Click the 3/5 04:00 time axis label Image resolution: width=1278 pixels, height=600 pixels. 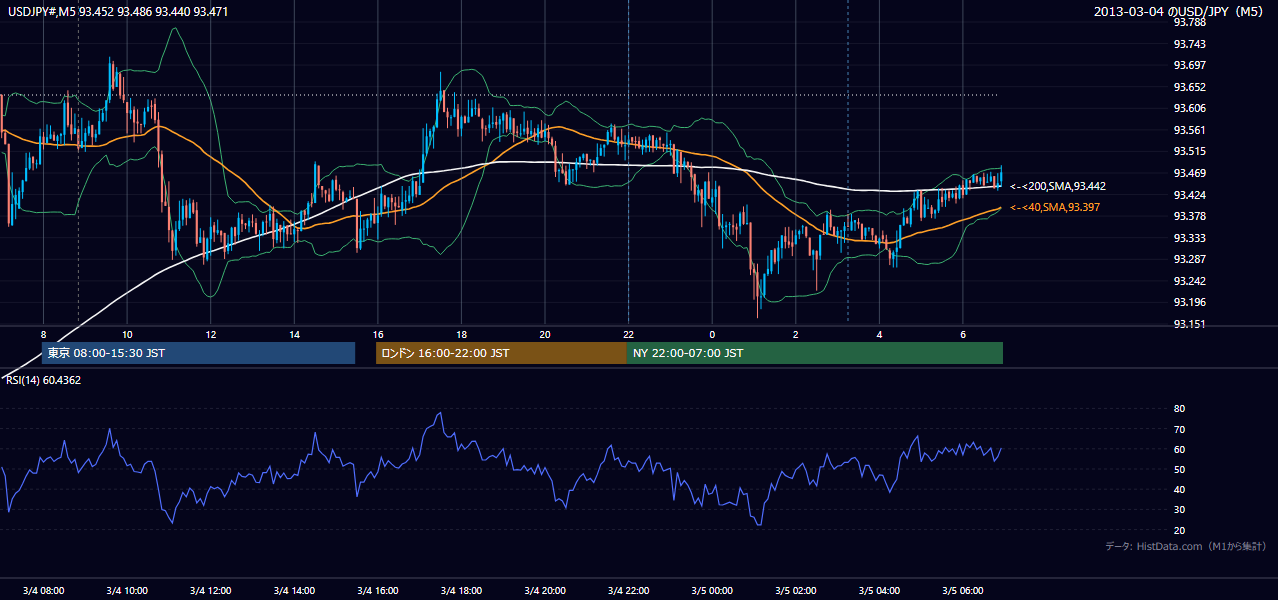click(879, 590)
